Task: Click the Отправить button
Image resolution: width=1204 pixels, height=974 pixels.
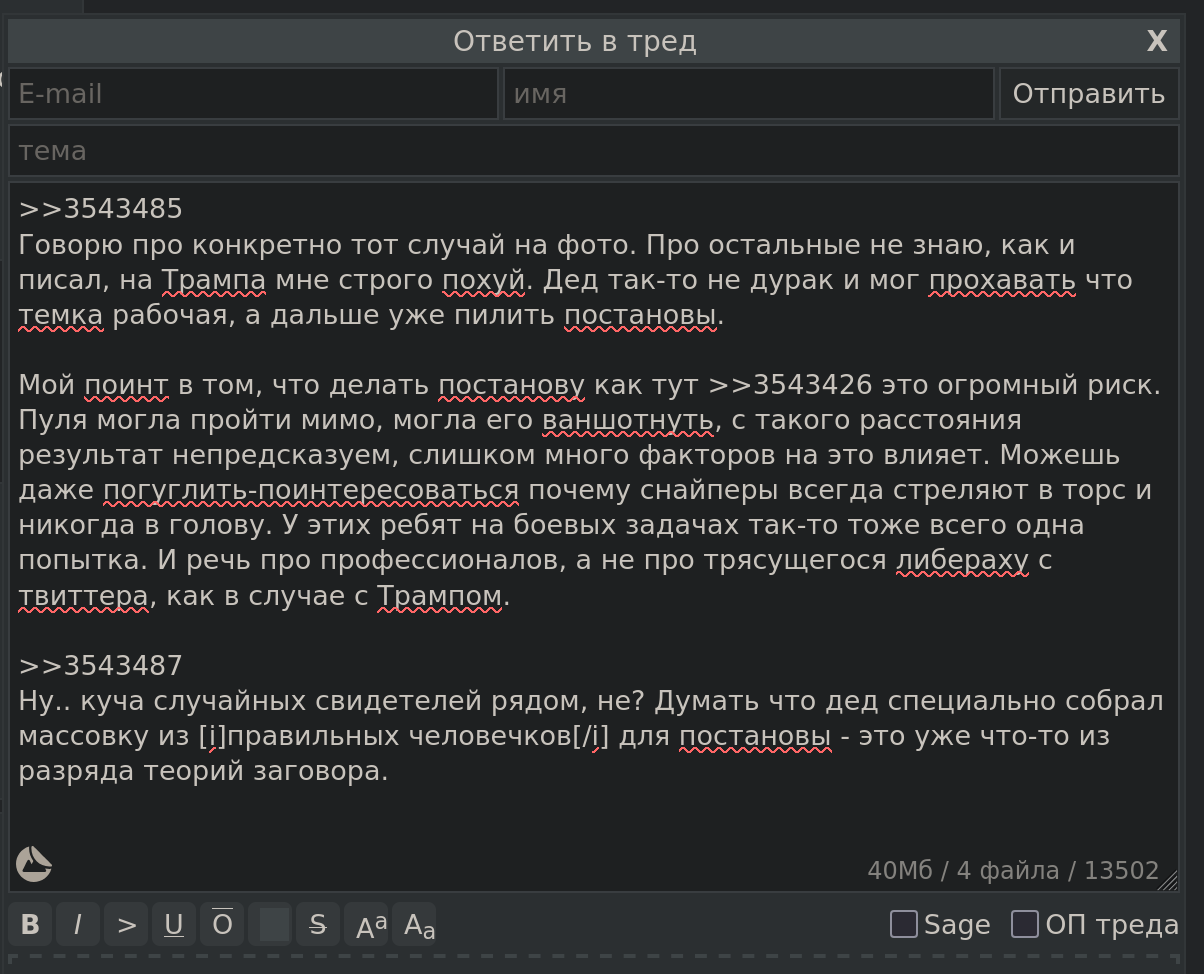Action: (x=1089, y=94)
